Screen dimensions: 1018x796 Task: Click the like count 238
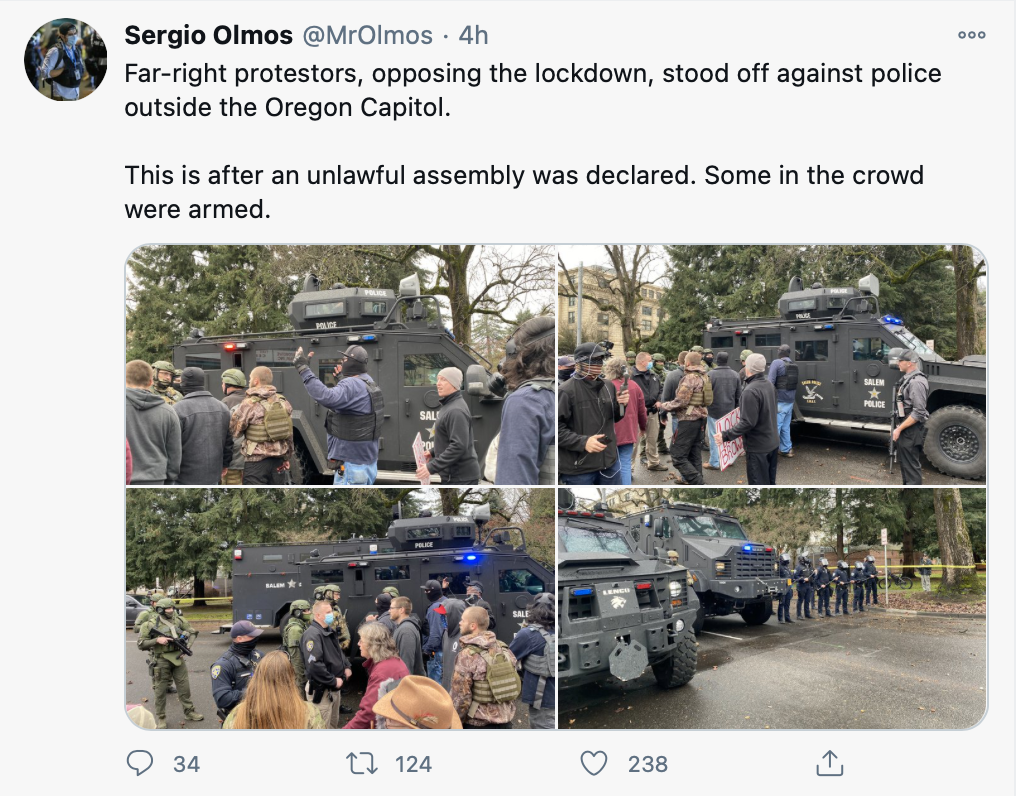point(647,765)
